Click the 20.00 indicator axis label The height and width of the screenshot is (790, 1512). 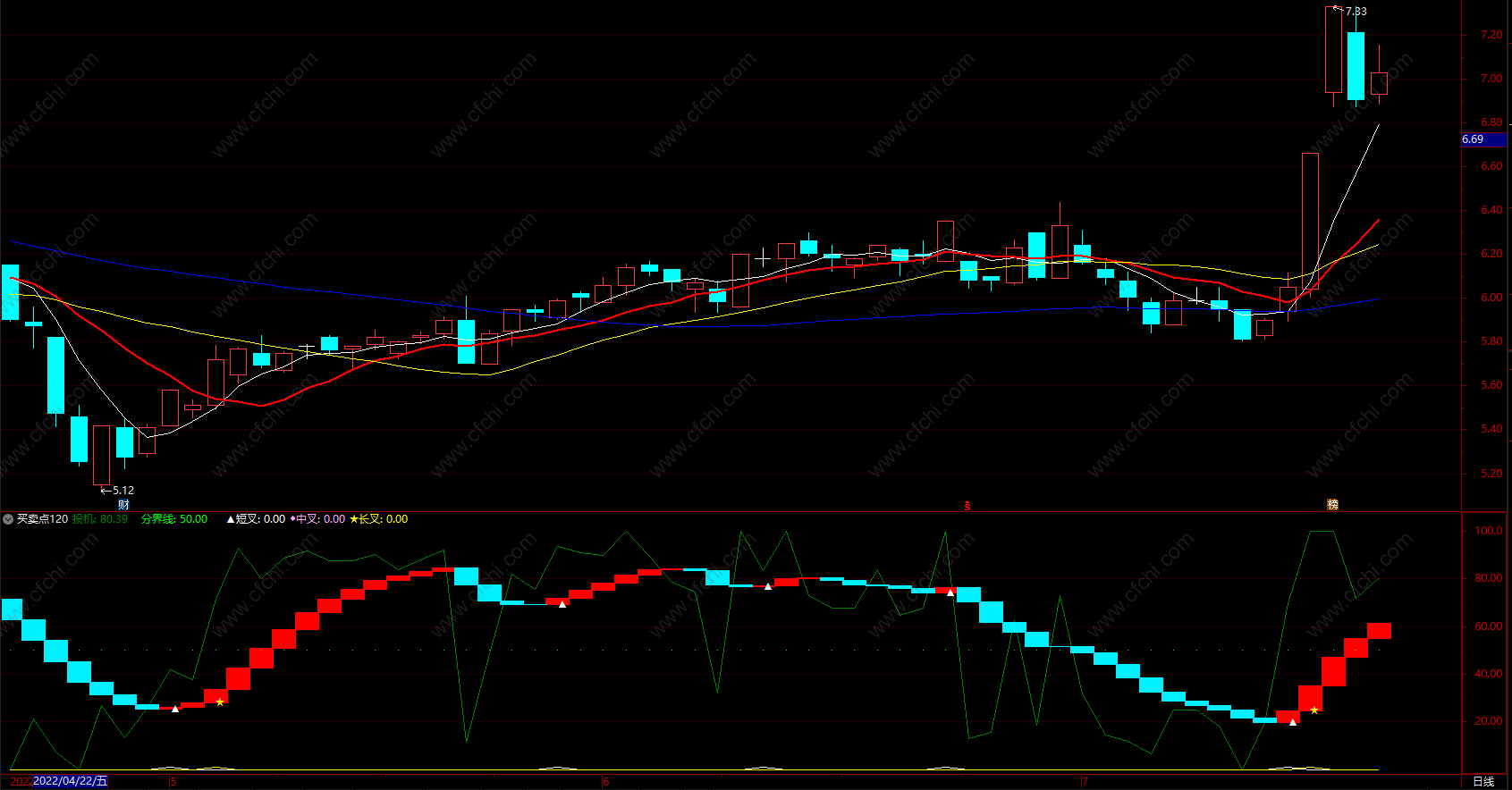click(x=1489, y=721)
